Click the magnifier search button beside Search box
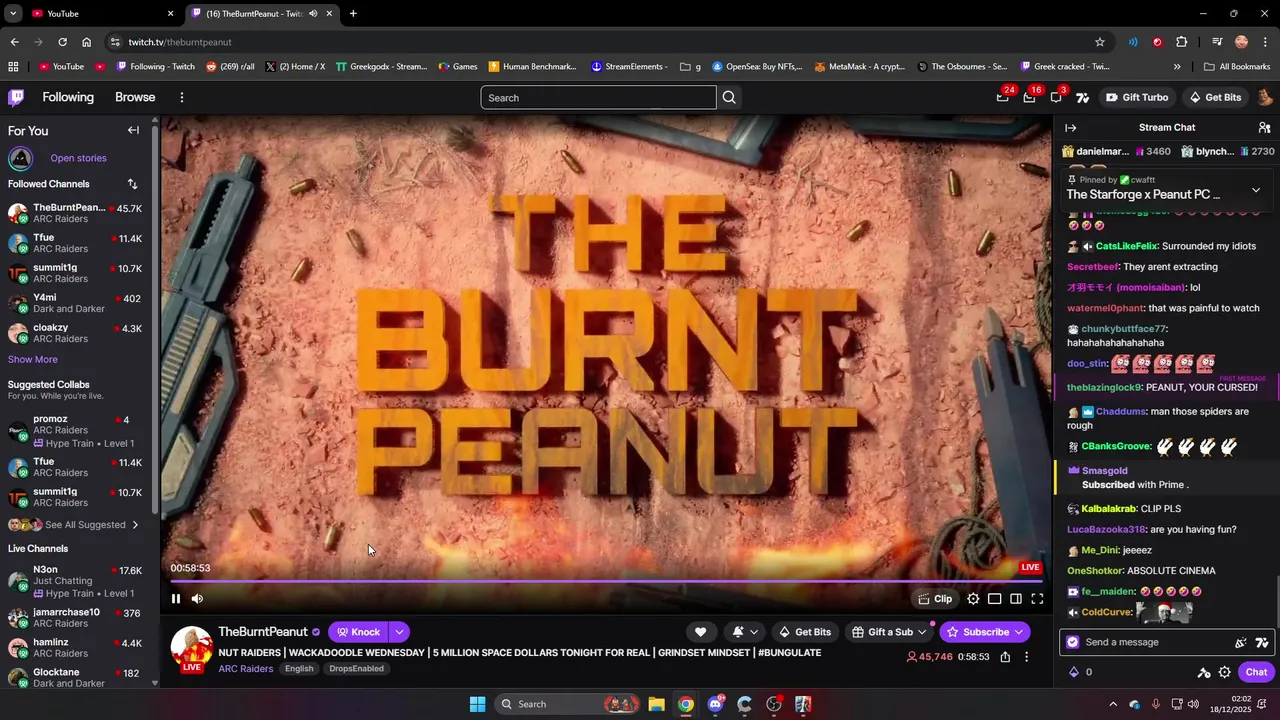The height and width of the screenshot is (720, 1280). tap(729, 97)
